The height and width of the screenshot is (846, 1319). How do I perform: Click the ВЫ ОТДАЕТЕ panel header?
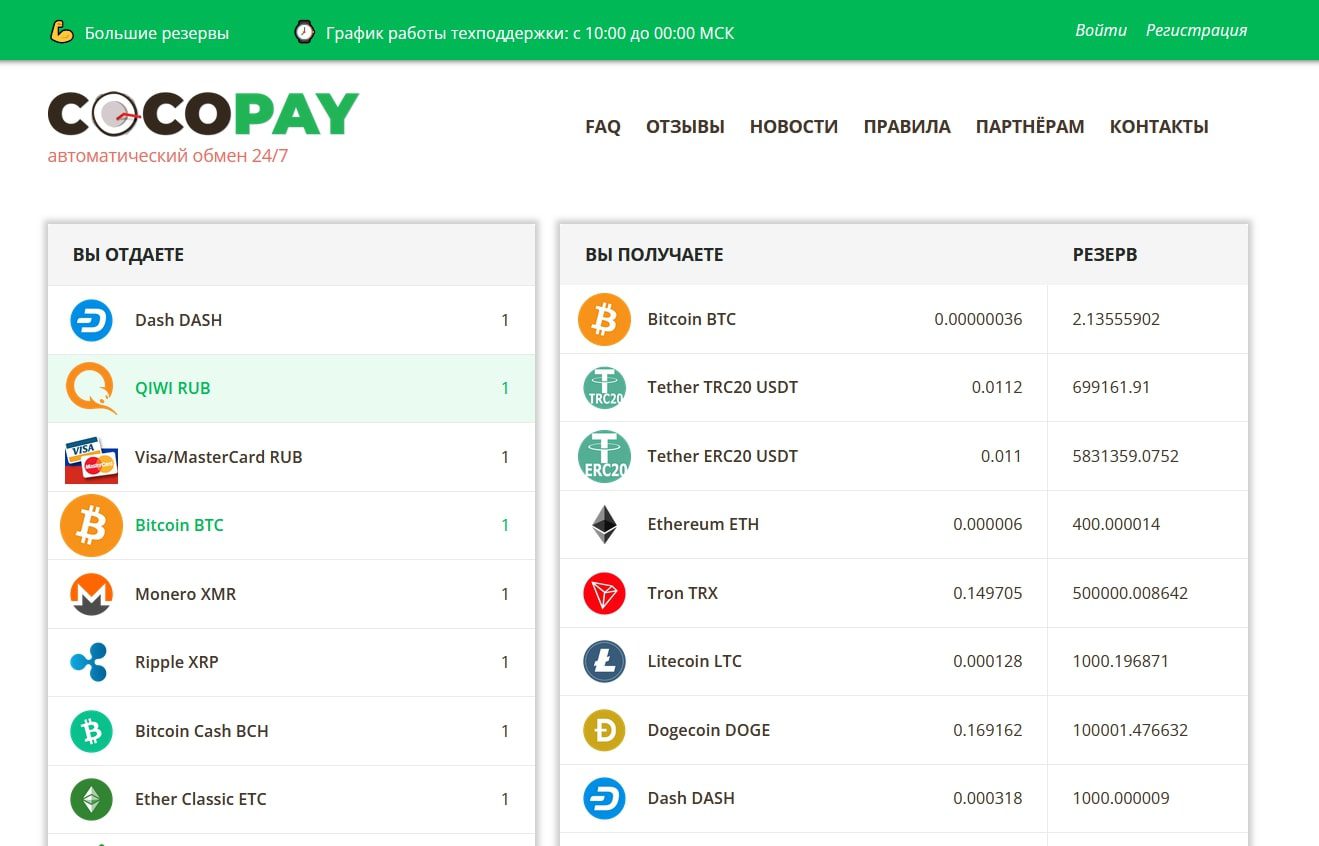coord(128,255)
